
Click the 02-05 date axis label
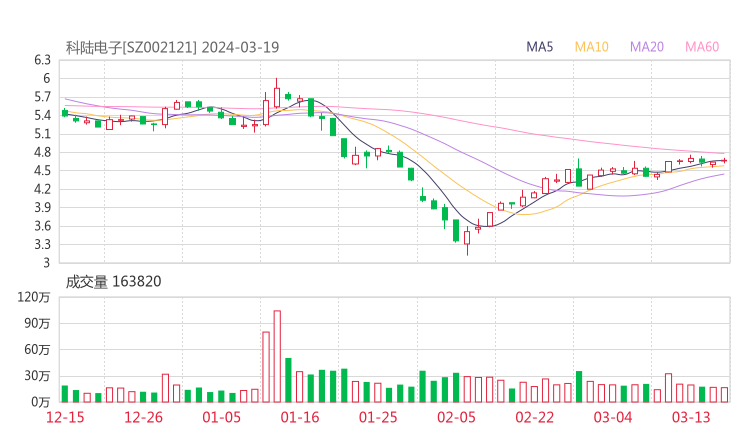(456, 417)
